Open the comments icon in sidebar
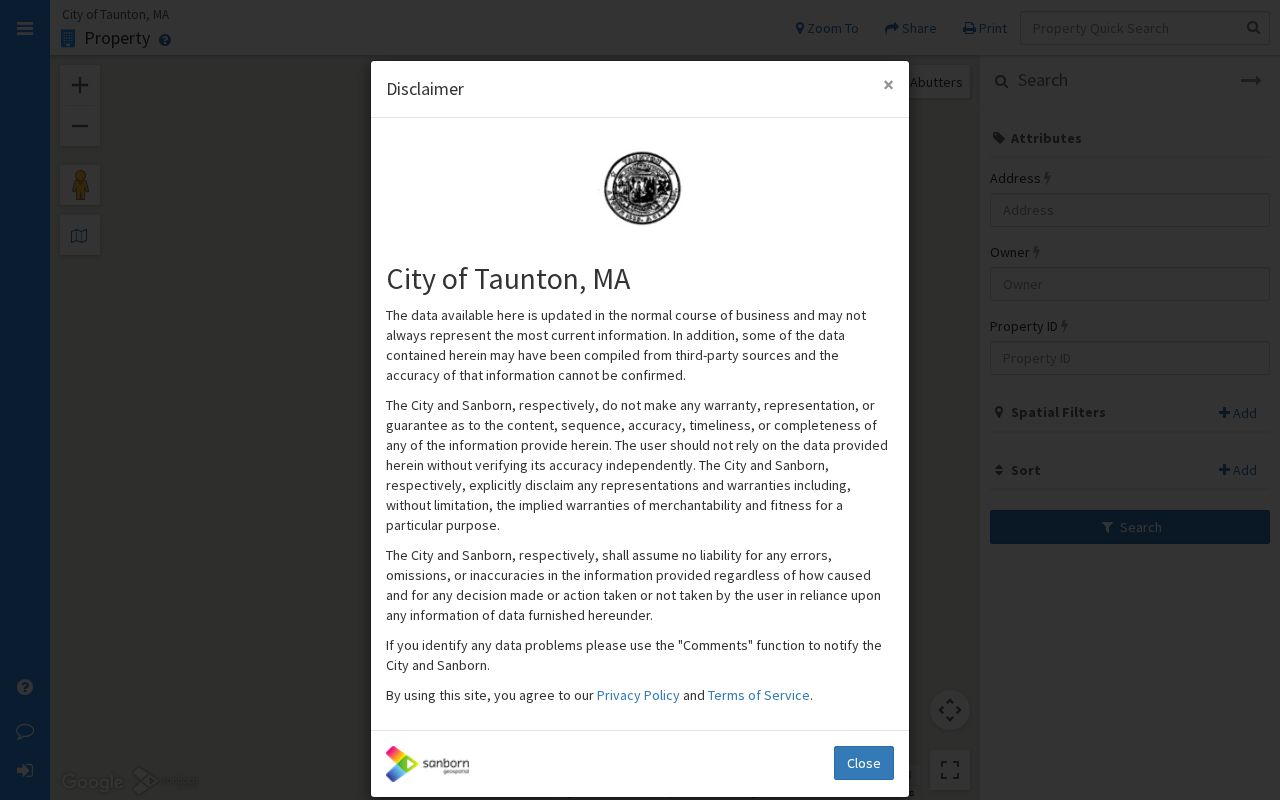Screen dimensions: 1280x800 click(x=25, y=731)
